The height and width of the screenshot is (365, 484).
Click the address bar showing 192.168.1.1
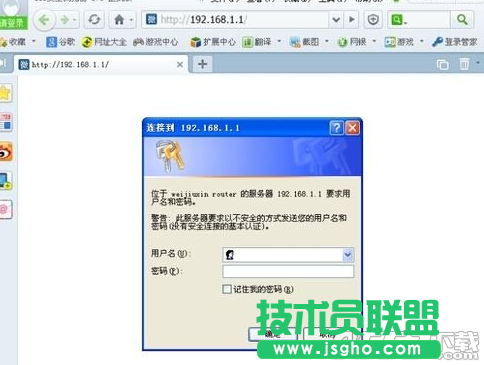coord(236,20)
